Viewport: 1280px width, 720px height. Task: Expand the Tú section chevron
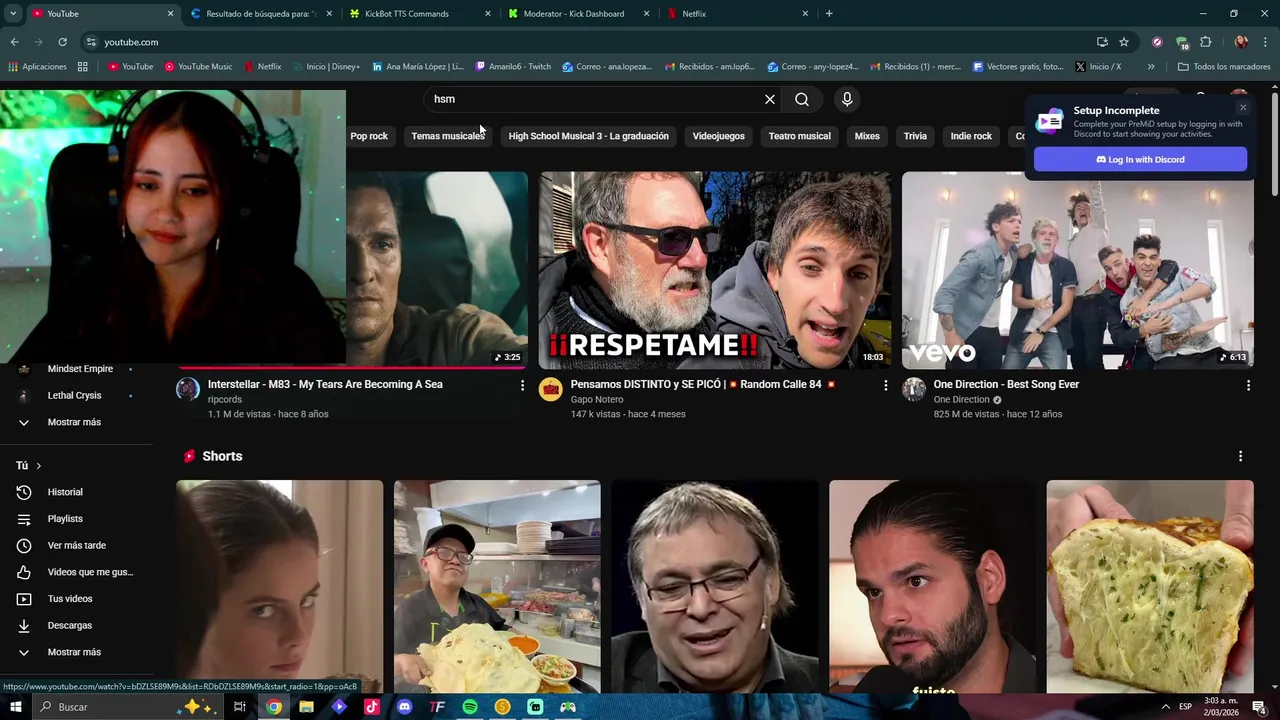coord(38,466)
